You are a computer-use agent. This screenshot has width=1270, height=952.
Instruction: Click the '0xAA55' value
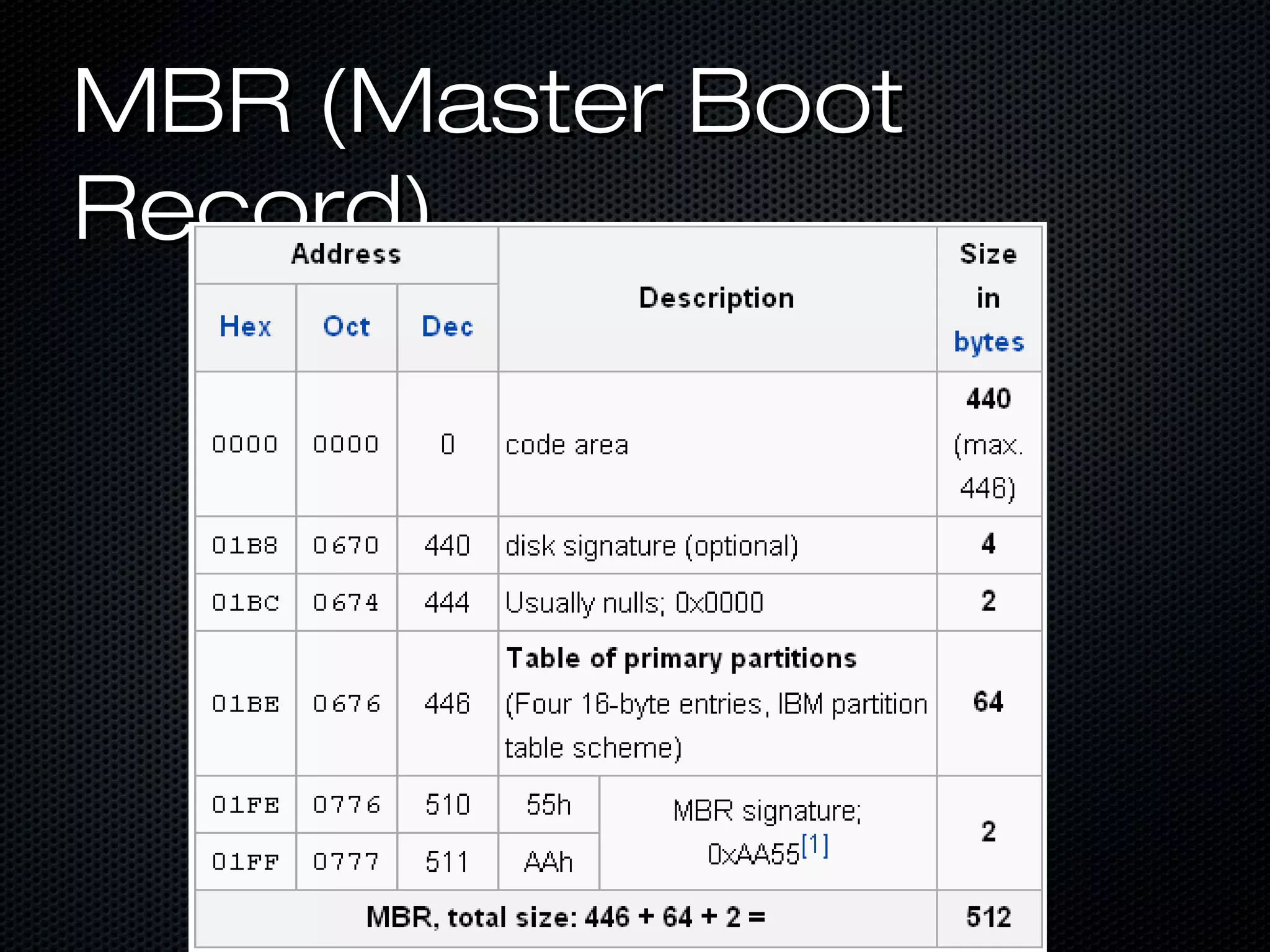click(x=753, y=855)
